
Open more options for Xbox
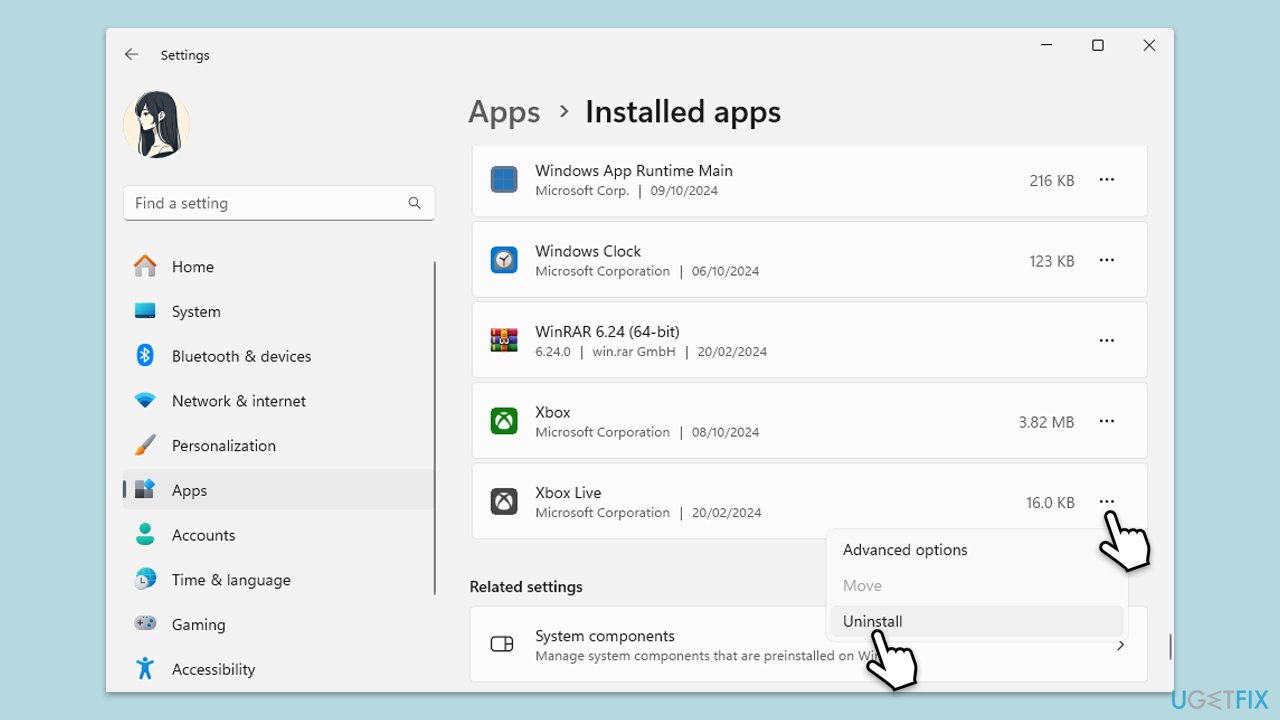tap(1107, 421)
